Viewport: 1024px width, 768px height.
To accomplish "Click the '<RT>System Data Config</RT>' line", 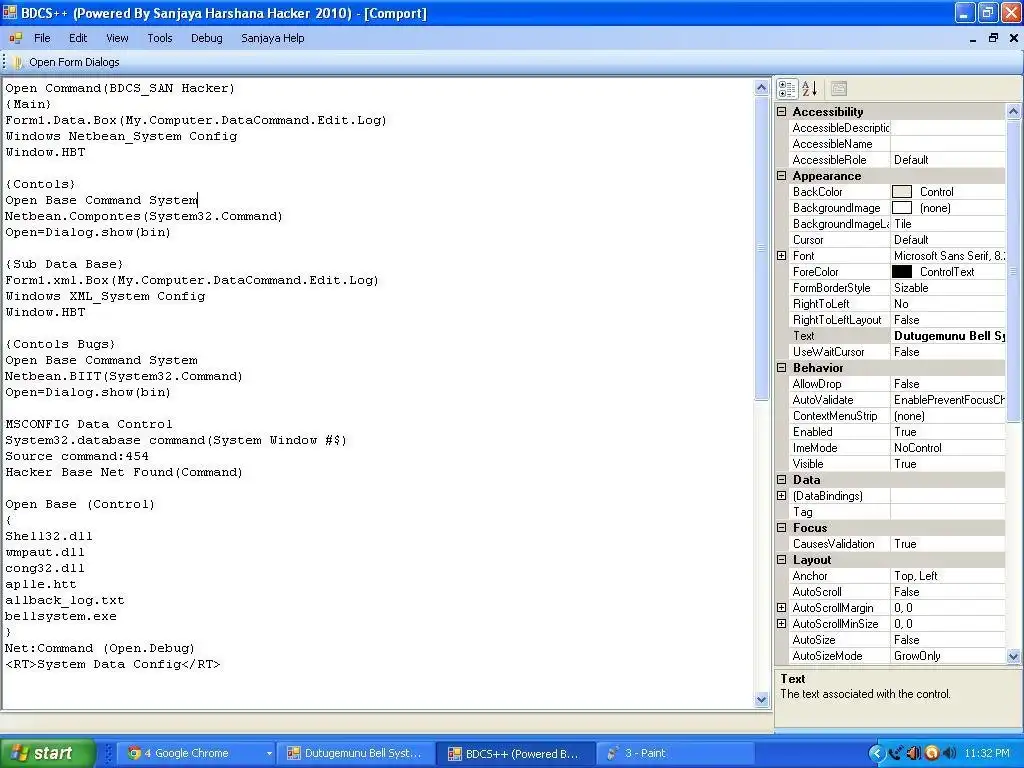I will point(112,664).
